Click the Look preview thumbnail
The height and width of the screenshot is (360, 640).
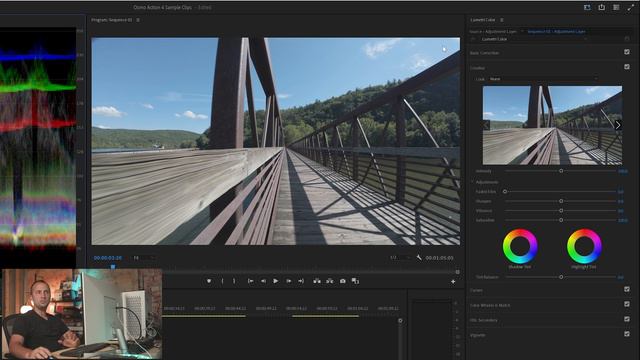coord(552,125)
